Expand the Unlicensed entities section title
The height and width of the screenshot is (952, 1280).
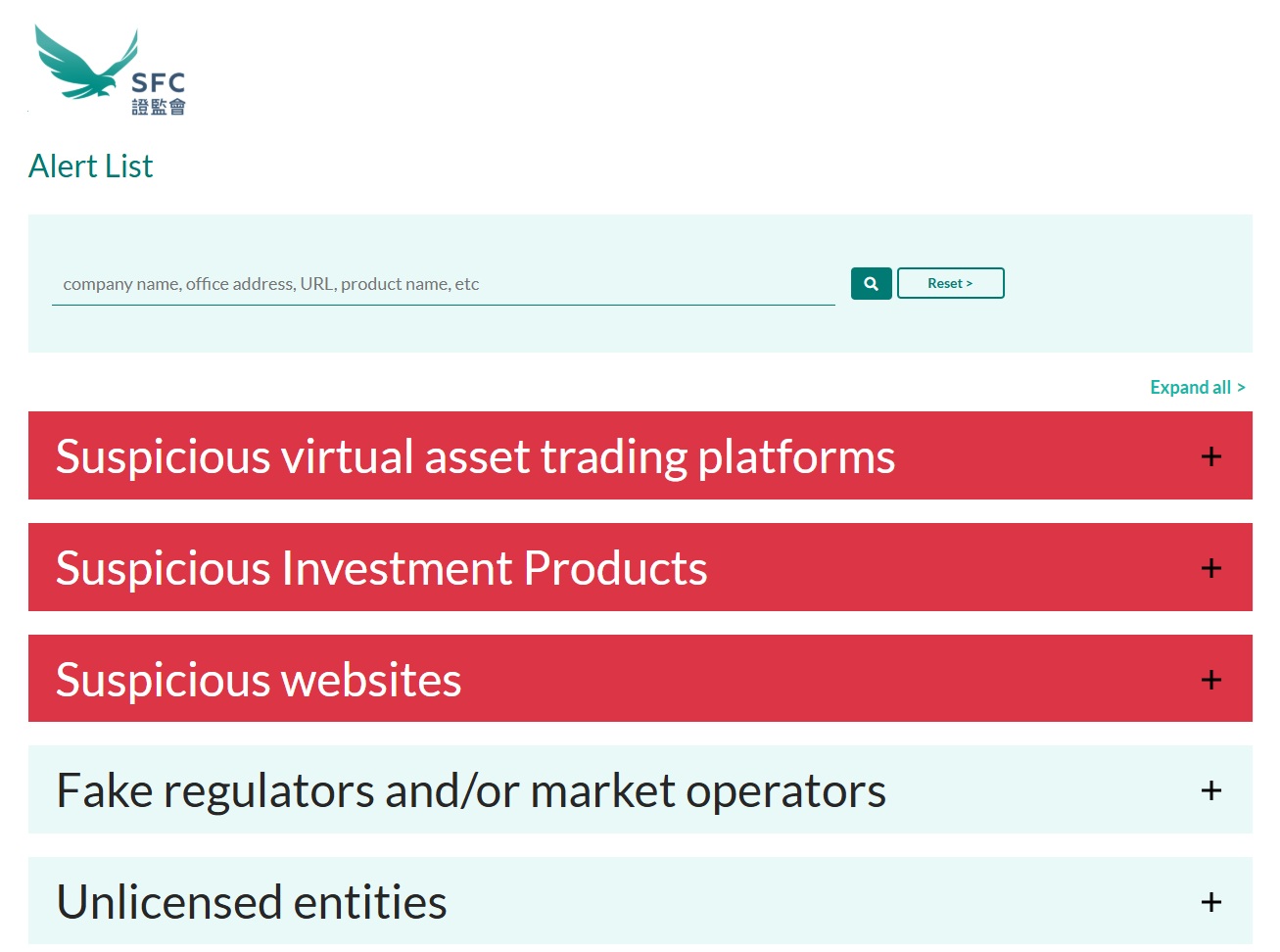[252, 902]
